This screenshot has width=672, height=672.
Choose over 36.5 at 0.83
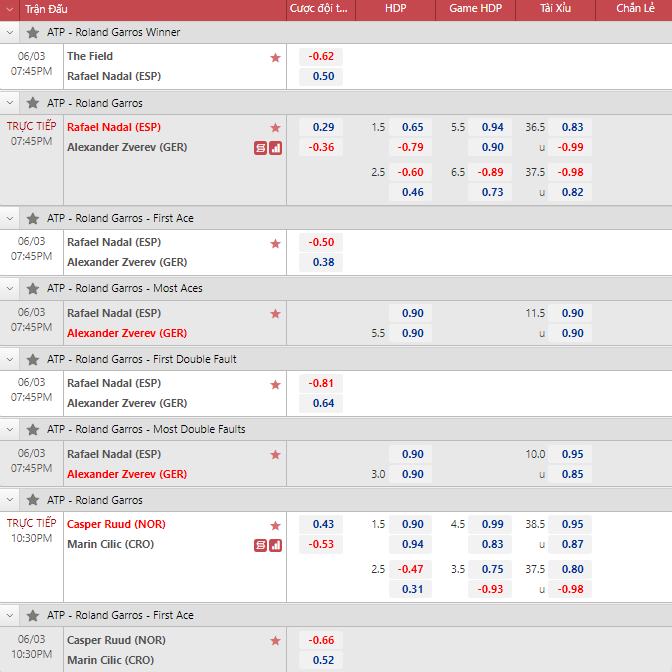coord(570,127)
